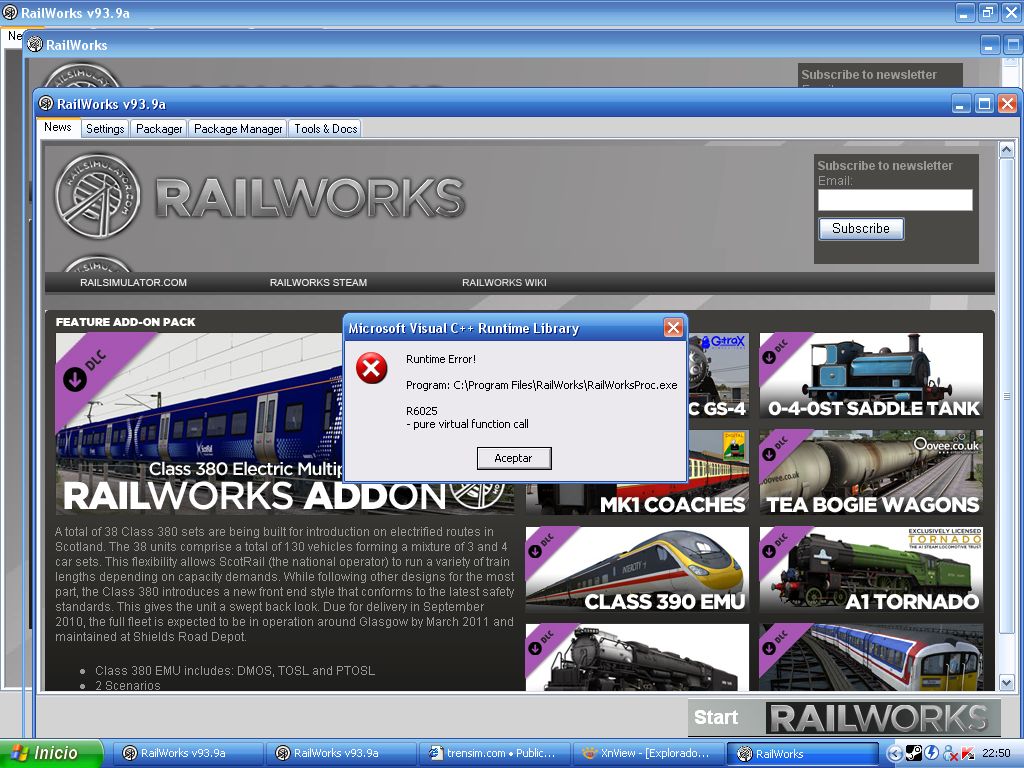Open the RAILWORKS STEAM link

318,283
